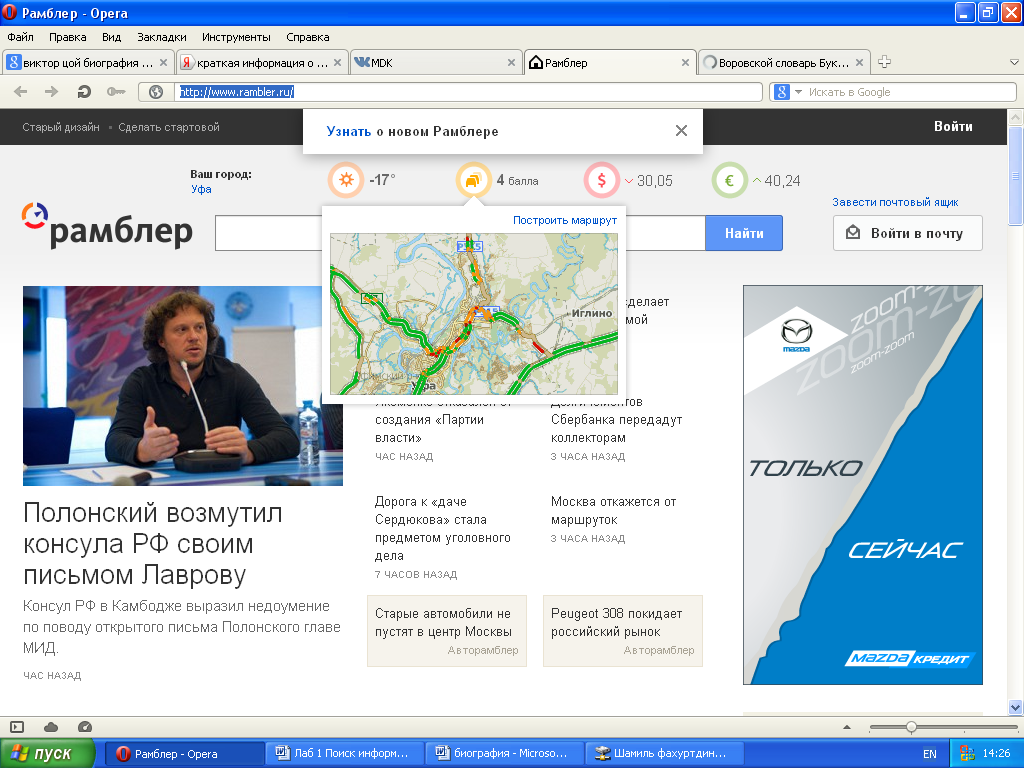Click the page scrollbar down arrow
The image size is (1024, 768).
point(1016,707)
